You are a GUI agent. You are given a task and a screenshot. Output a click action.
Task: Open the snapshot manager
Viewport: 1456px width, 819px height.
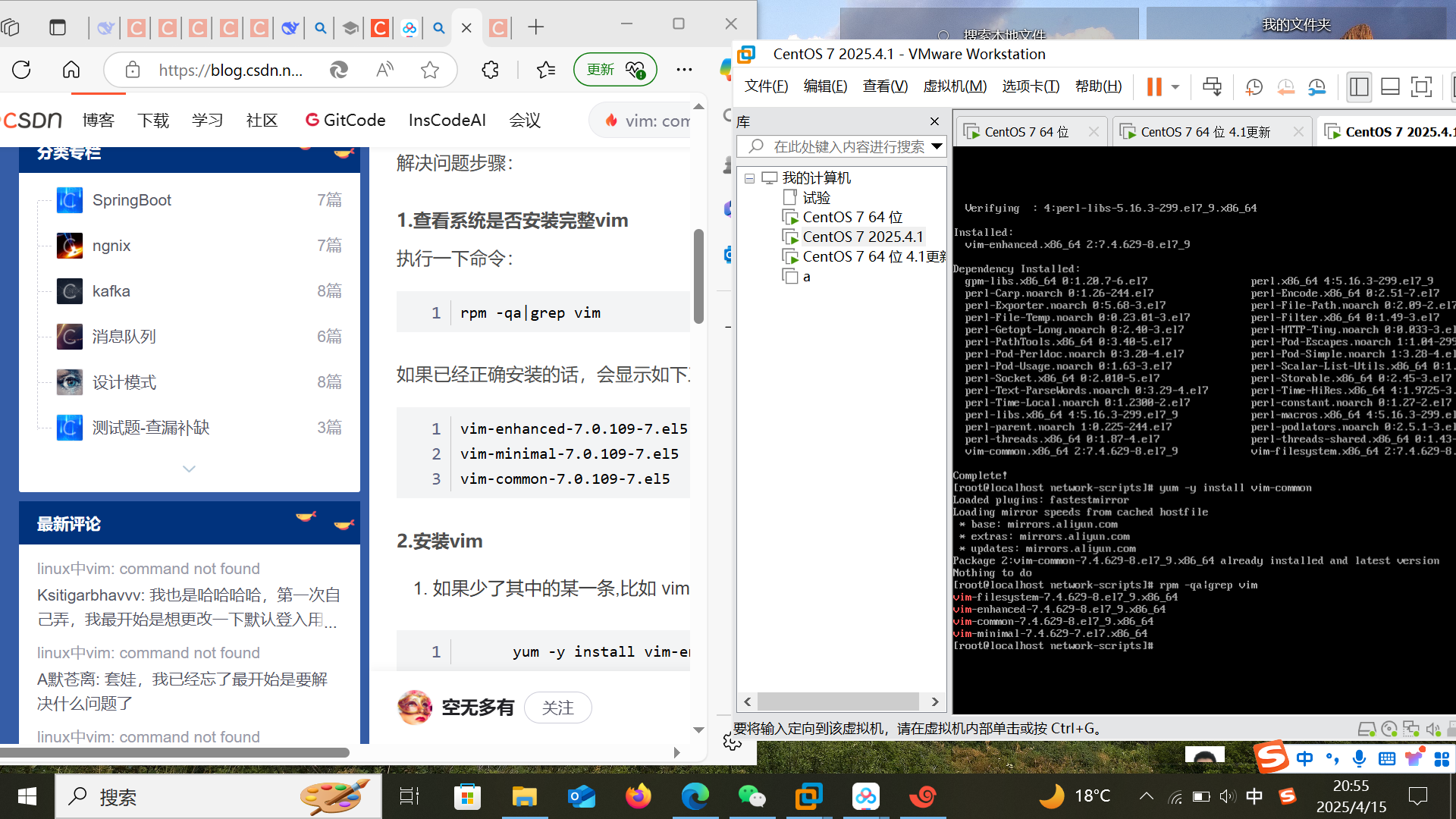[x=1317, y=86]
